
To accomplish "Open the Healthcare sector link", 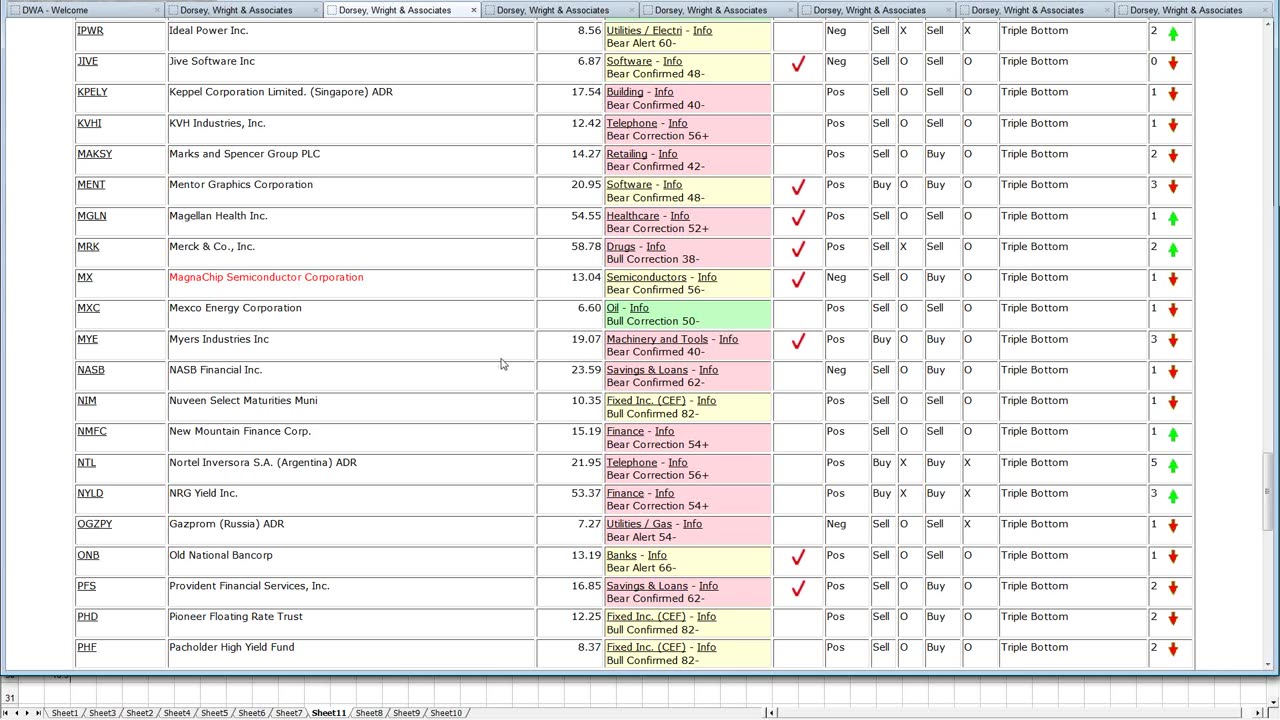I will [x=633, y=216].
